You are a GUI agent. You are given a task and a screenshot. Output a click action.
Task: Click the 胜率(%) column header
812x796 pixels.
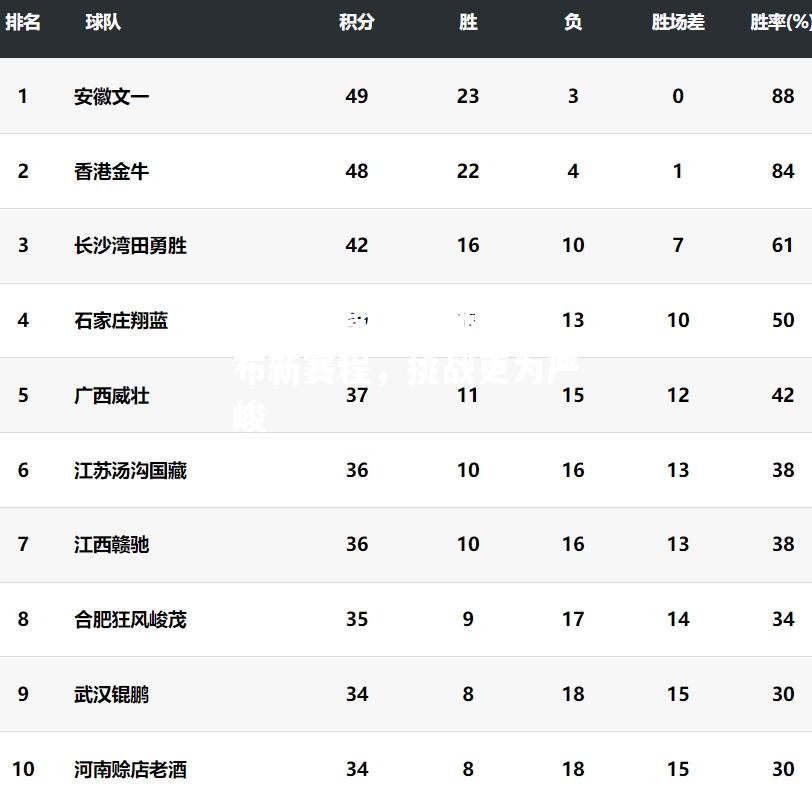pyautogui.click(x=781, y=22)
